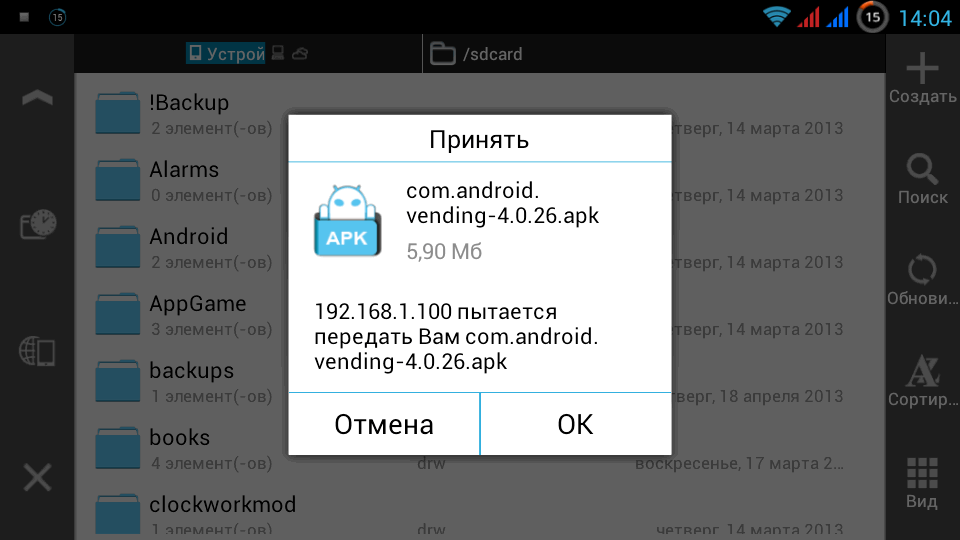Open the AppGame folder

tap(182, 315)
